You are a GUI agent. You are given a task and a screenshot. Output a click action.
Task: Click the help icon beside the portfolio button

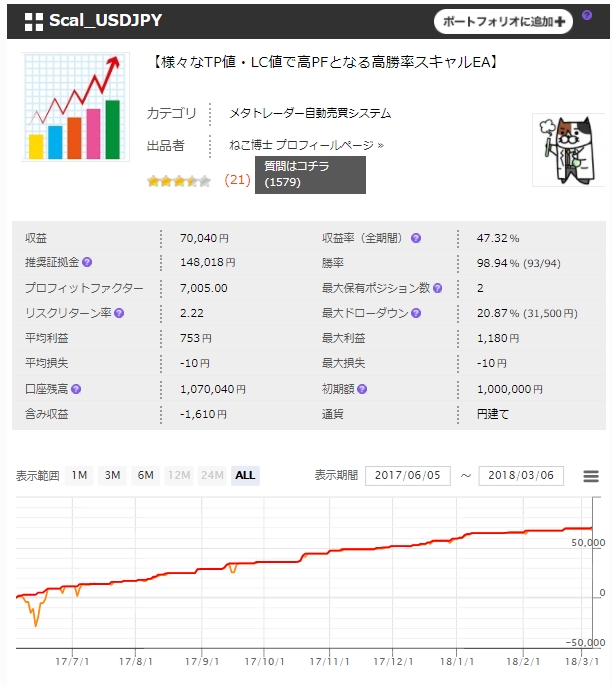(586, 15)
